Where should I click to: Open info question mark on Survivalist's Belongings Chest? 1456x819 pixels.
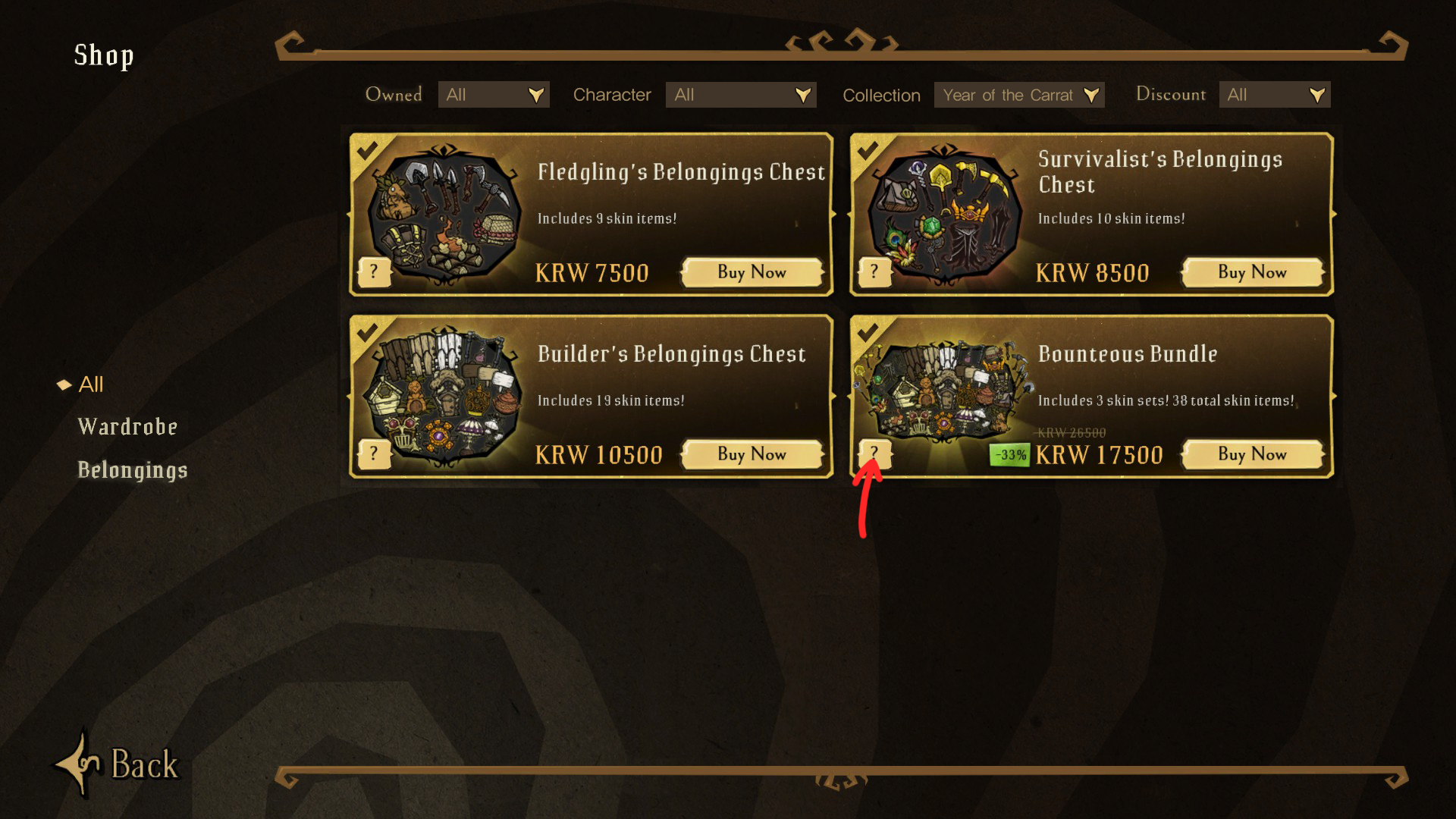pos(874,271)
